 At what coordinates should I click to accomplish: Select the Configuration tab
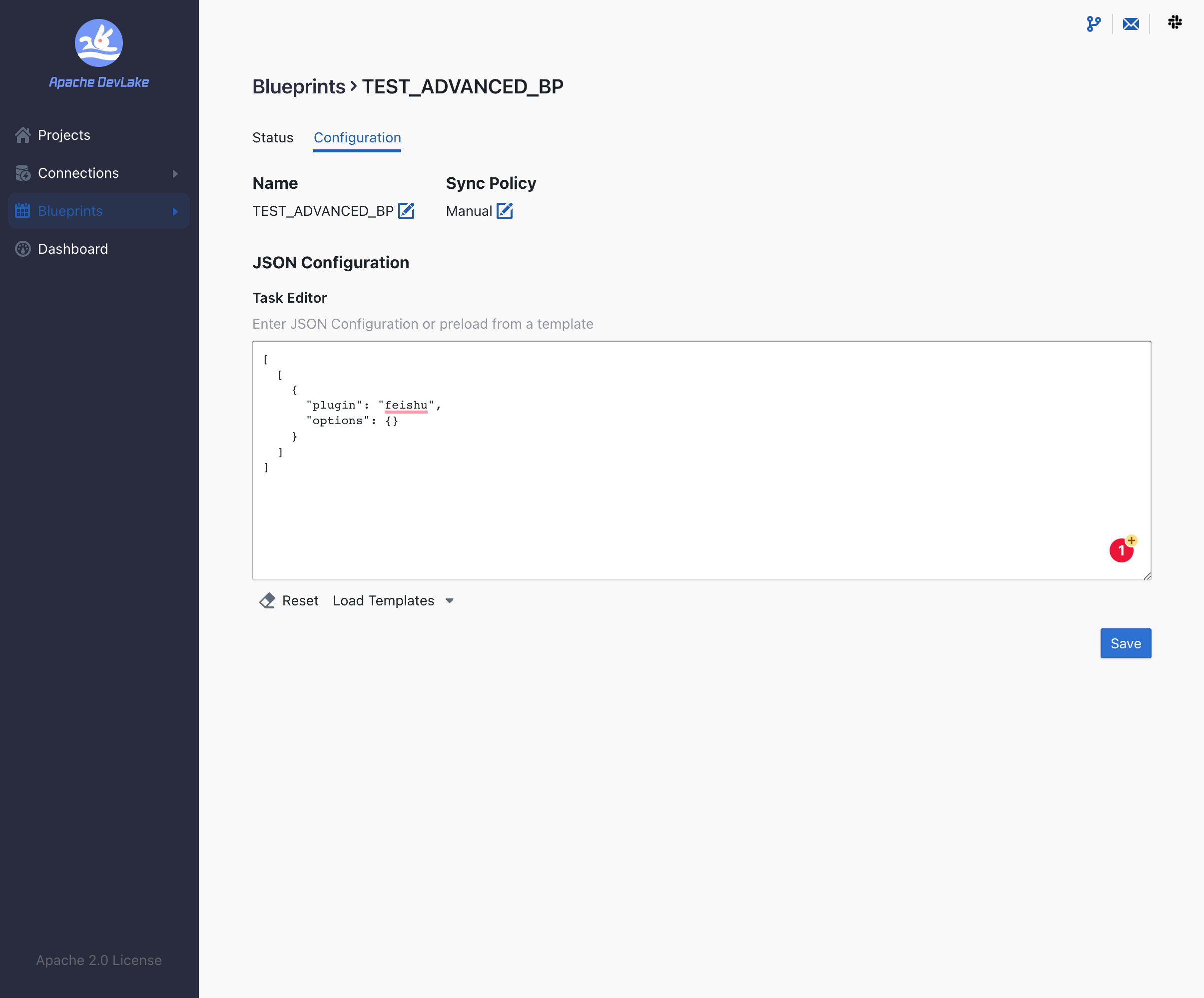[357, 137]
